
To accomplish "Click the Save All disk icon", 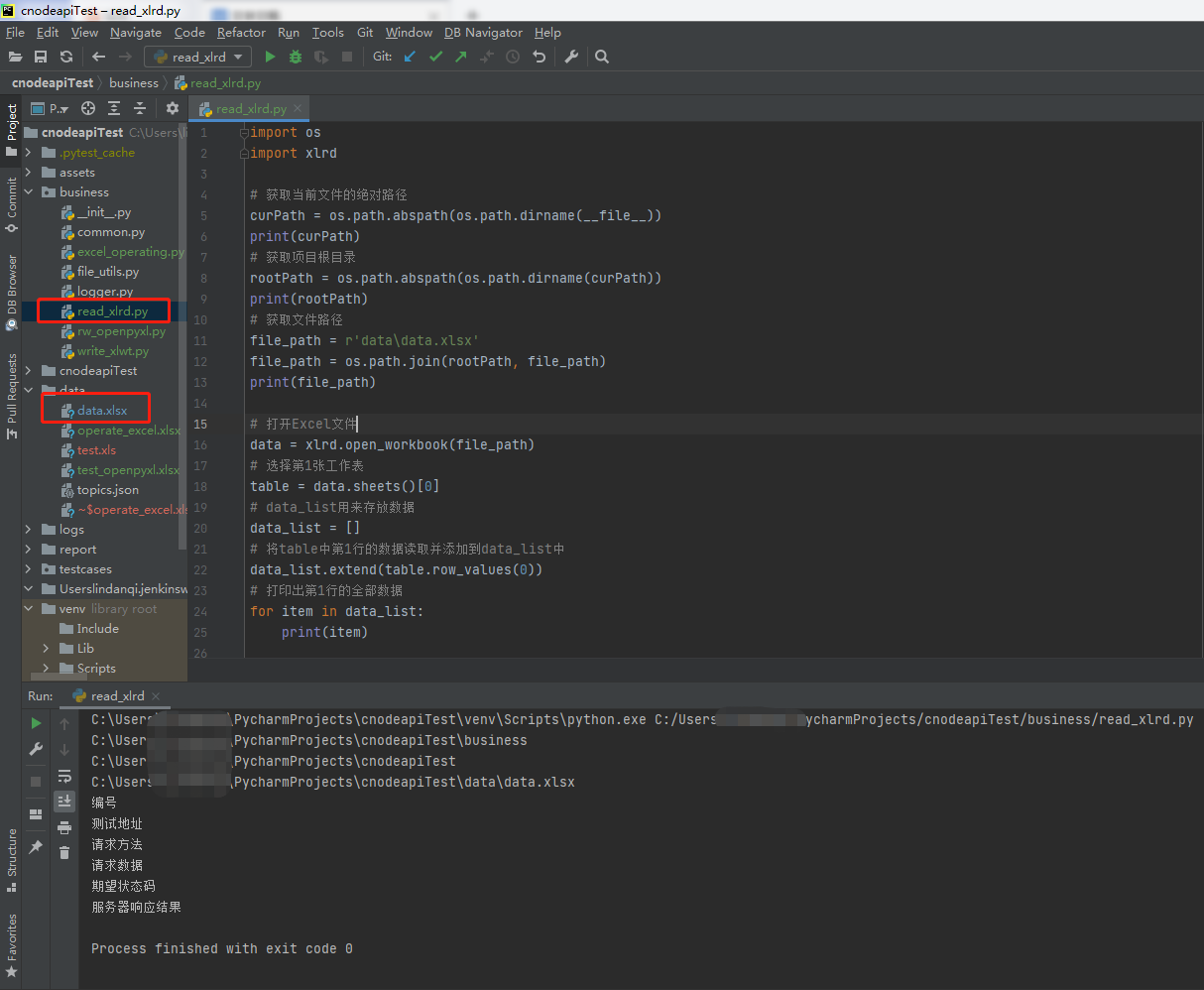I will (41, 57).
